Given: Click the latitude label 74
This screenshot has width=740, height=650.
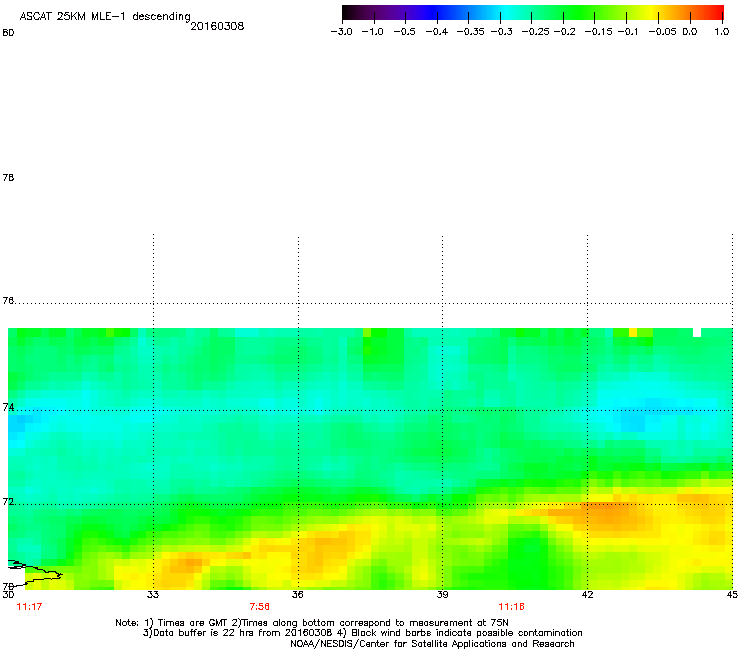Looking at the screenshot, I should tap(8, 407).
